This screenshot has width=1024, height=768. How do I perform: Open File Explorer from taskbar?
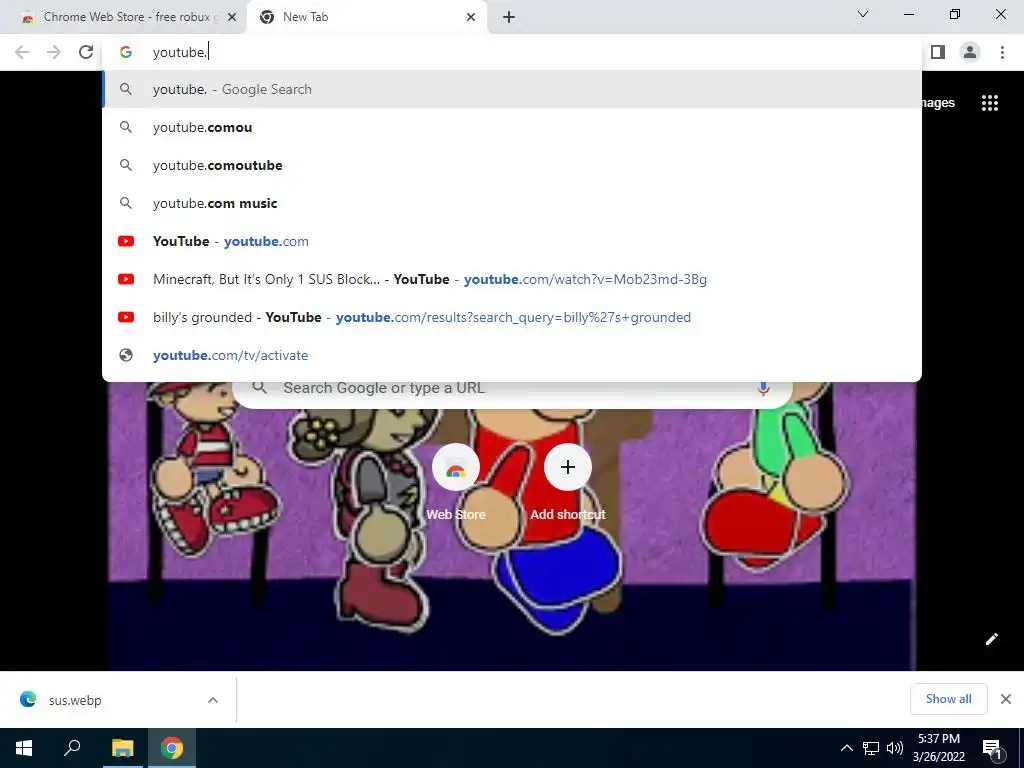coord(122,748)
